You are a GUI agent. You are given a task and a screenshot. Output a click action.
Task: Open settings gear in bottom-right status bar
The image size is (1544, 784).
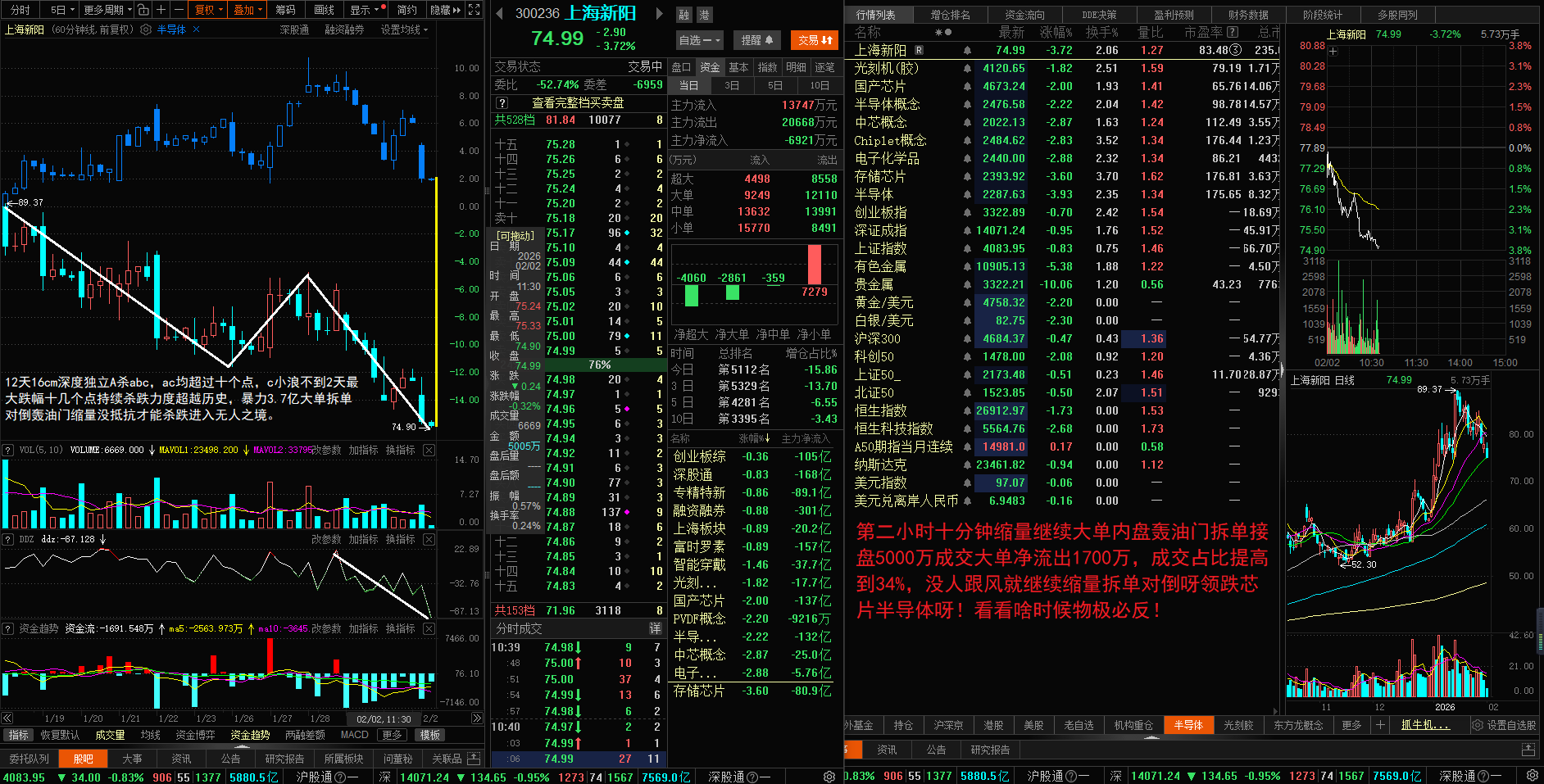pos(1532,776)
